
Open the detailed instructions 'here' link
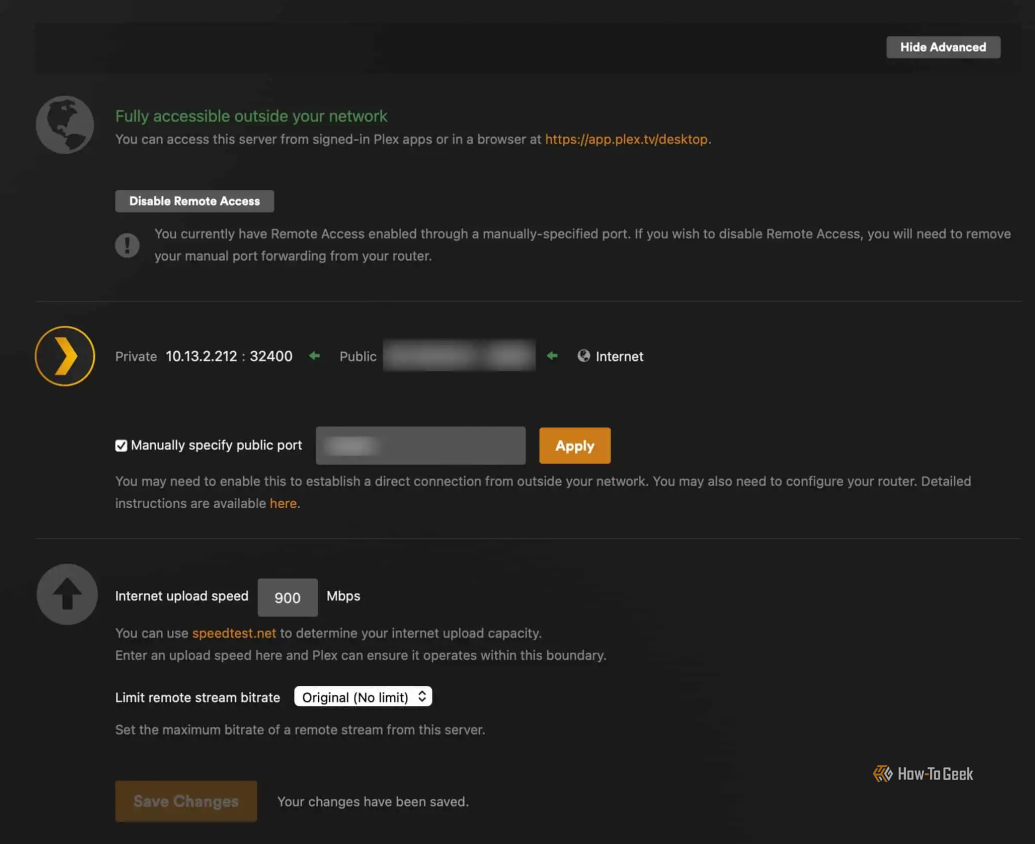coord(283,503)
